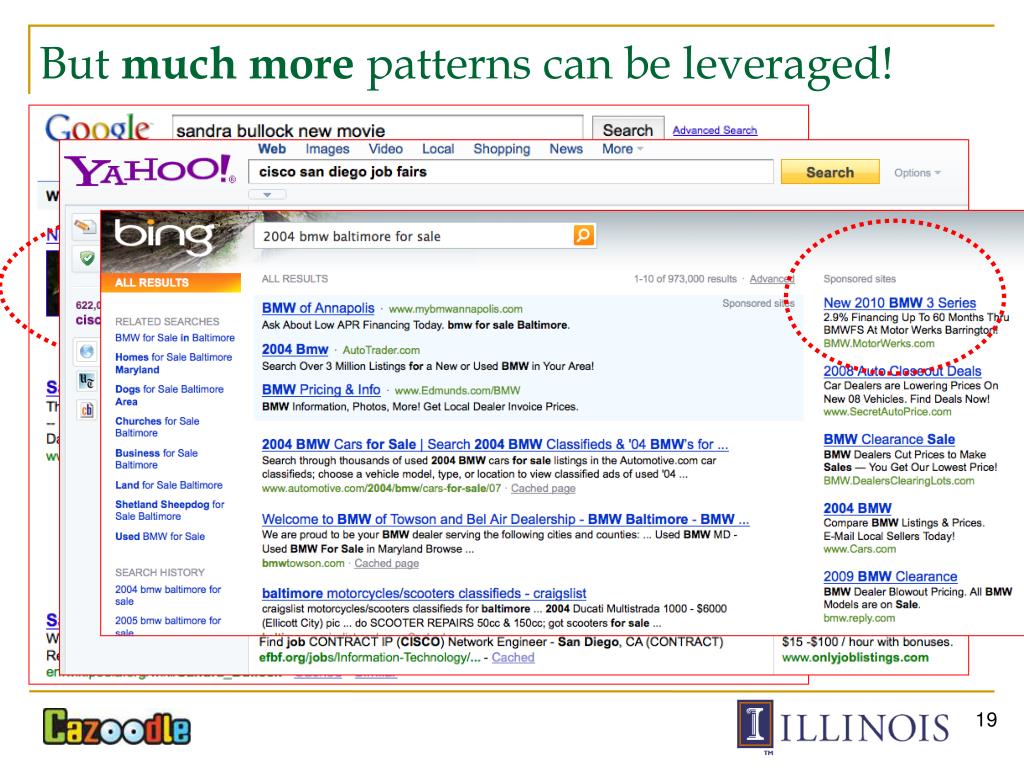Screen dimensions: 1024x768
Task: Click the yellow Yahoo Search button
Action: coord(829,172)
